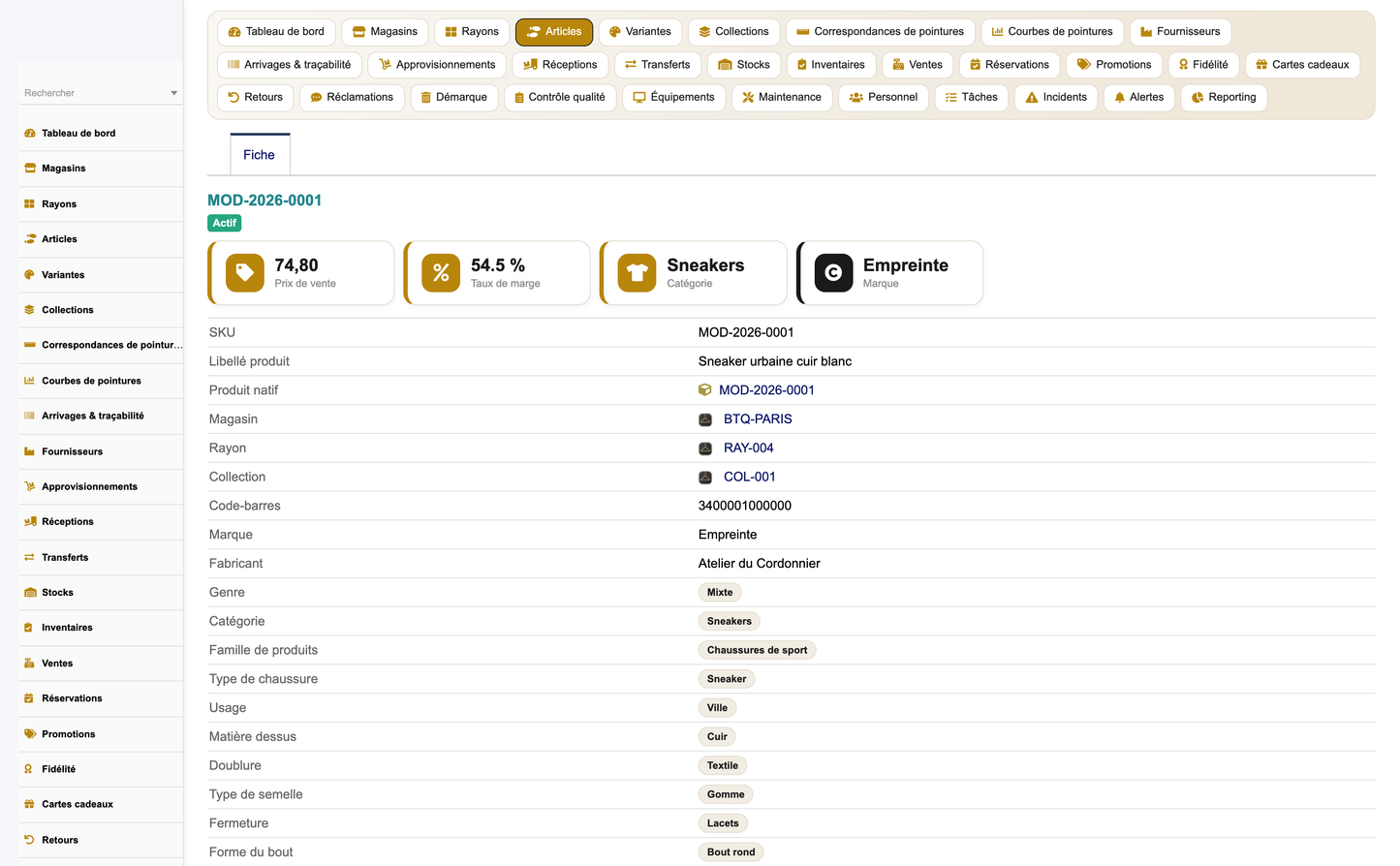Click the store icon next to BTQ-PARIS
Screen dimensions: 1400x866
pos(705,419)
